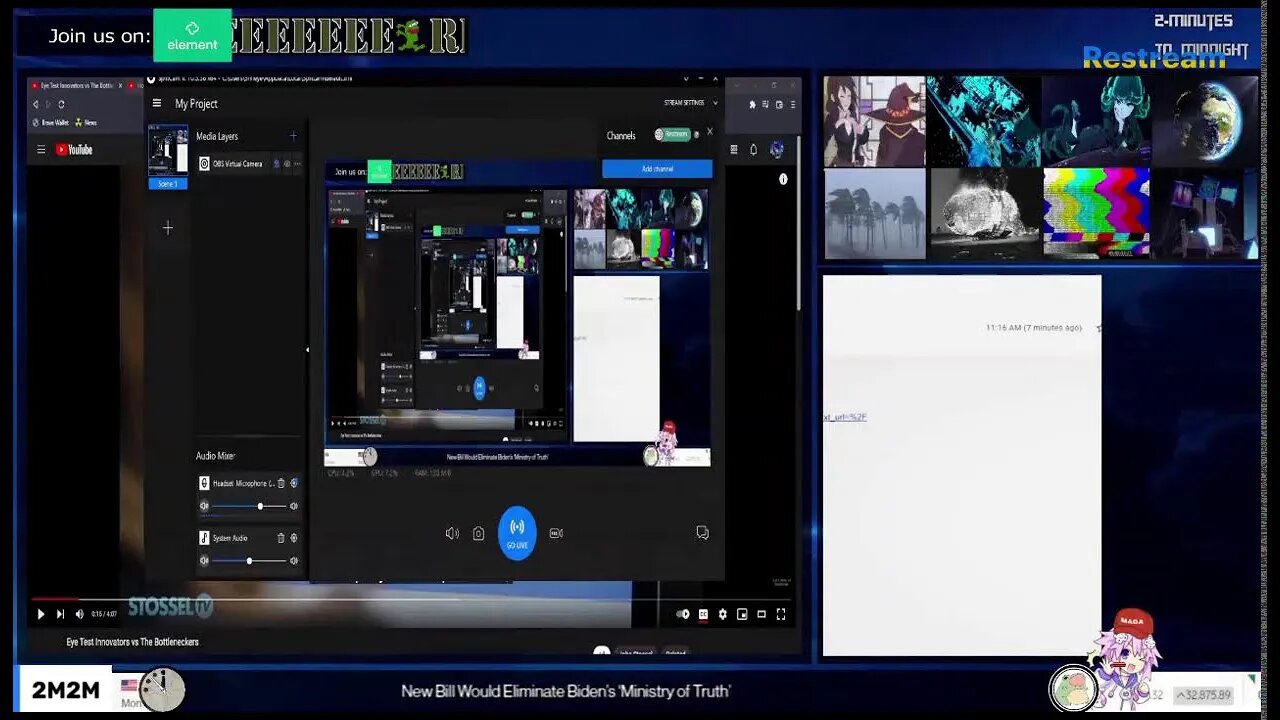Image resolution: width=1280 pixels, height=720 pixels.
Task: Open browser extensions puzzle icon
Action: point(752,104)
